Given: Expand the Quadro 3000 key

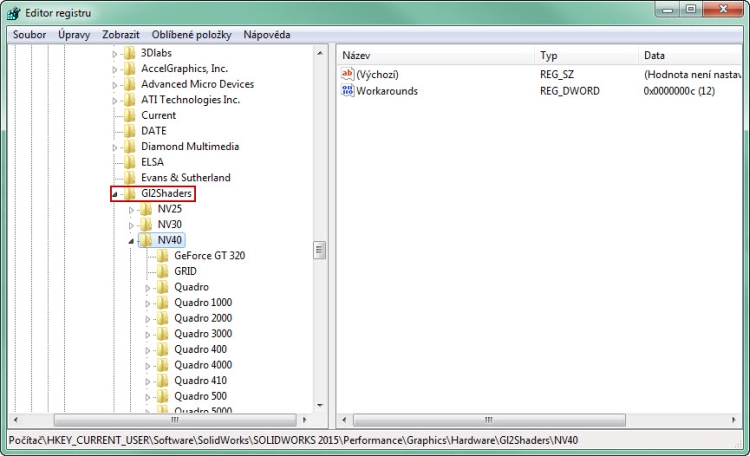Looking at the screenshot, I should click(148, 335).
